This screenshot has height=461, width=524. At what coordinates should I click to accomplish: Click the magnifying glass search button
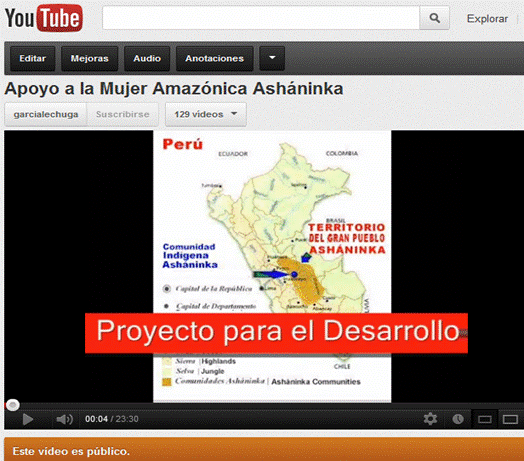coord(434,18)
